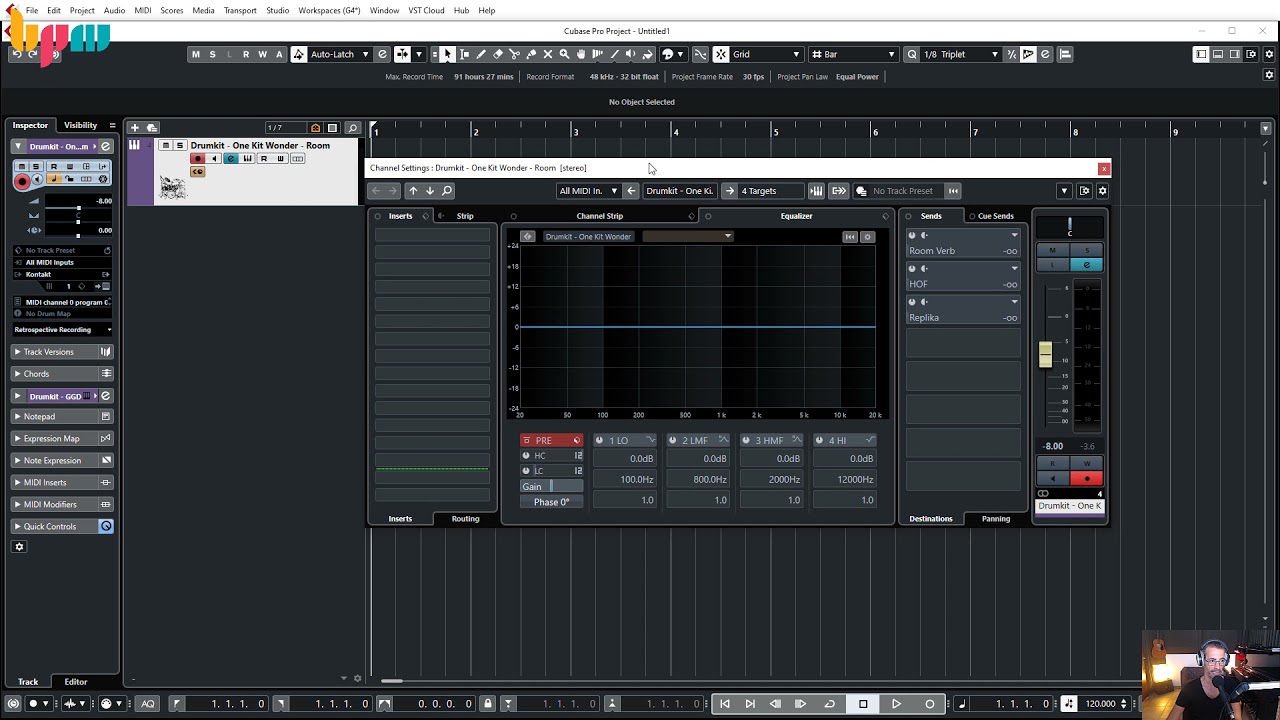Click the PRE Gain slider
The image size is (1280, 720).
pyautogui.click(x=551, y=487)
